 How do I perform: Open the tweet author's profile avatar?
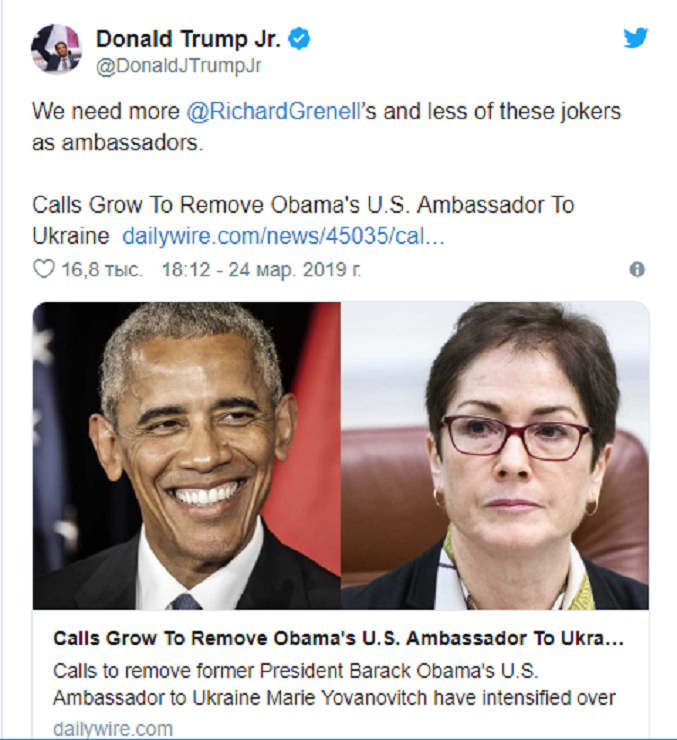57,49
